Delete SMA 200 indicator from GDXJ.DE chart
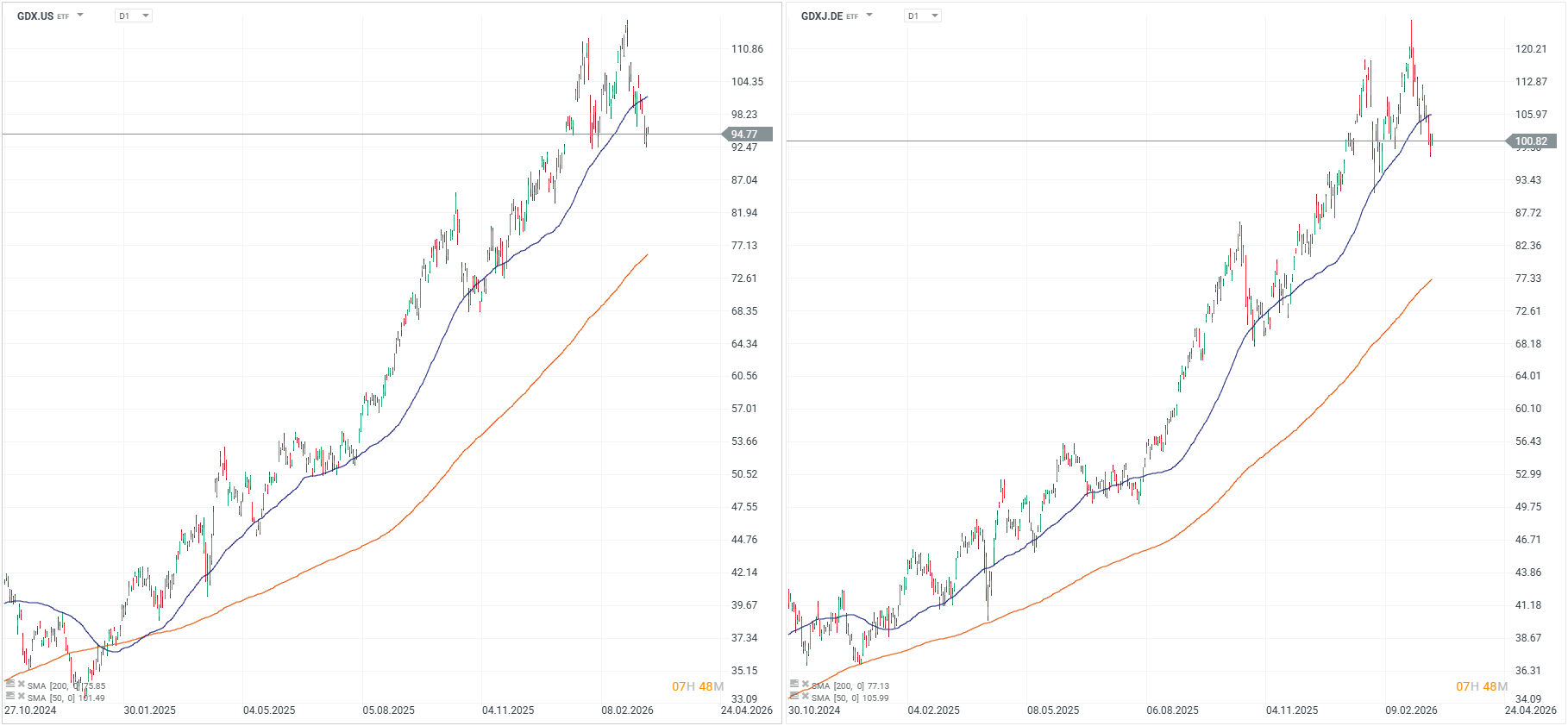The image size is (1568, 726). click(806, 684)
